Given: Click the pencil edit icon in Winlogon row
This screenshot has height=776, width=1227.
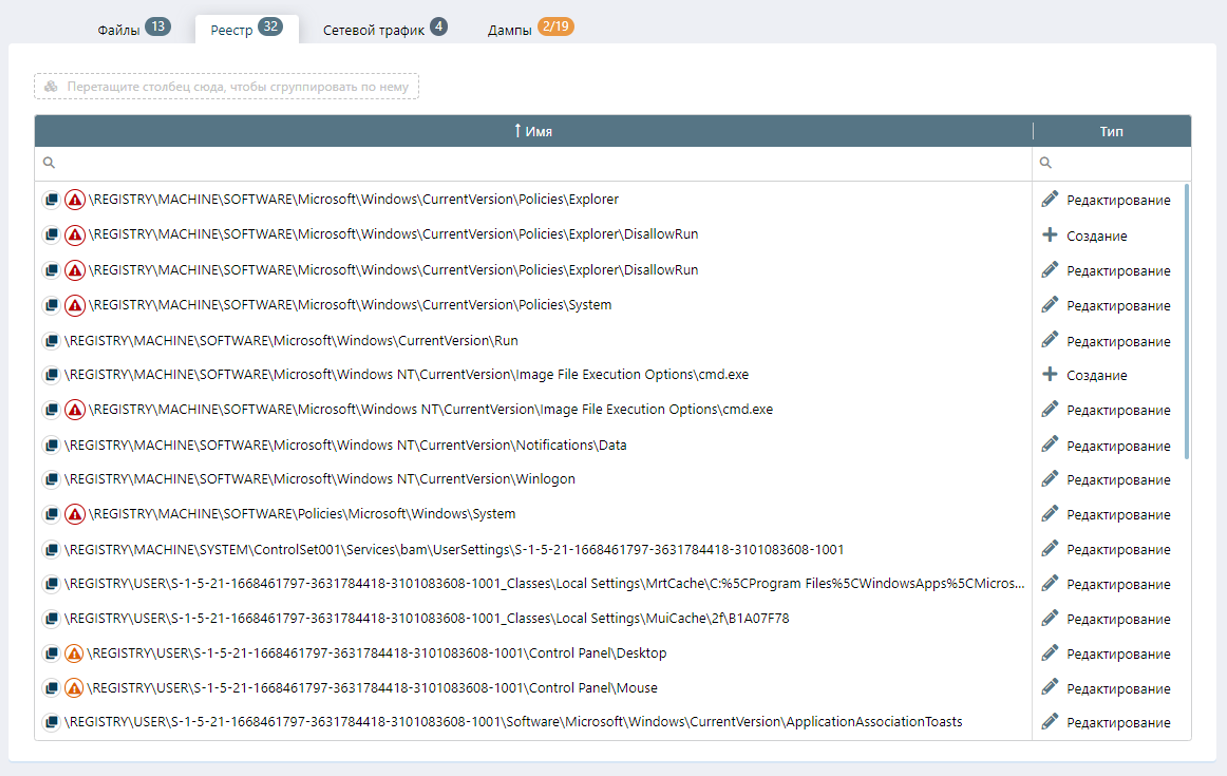Looking at the screenshot, I should pos(1049,479).
